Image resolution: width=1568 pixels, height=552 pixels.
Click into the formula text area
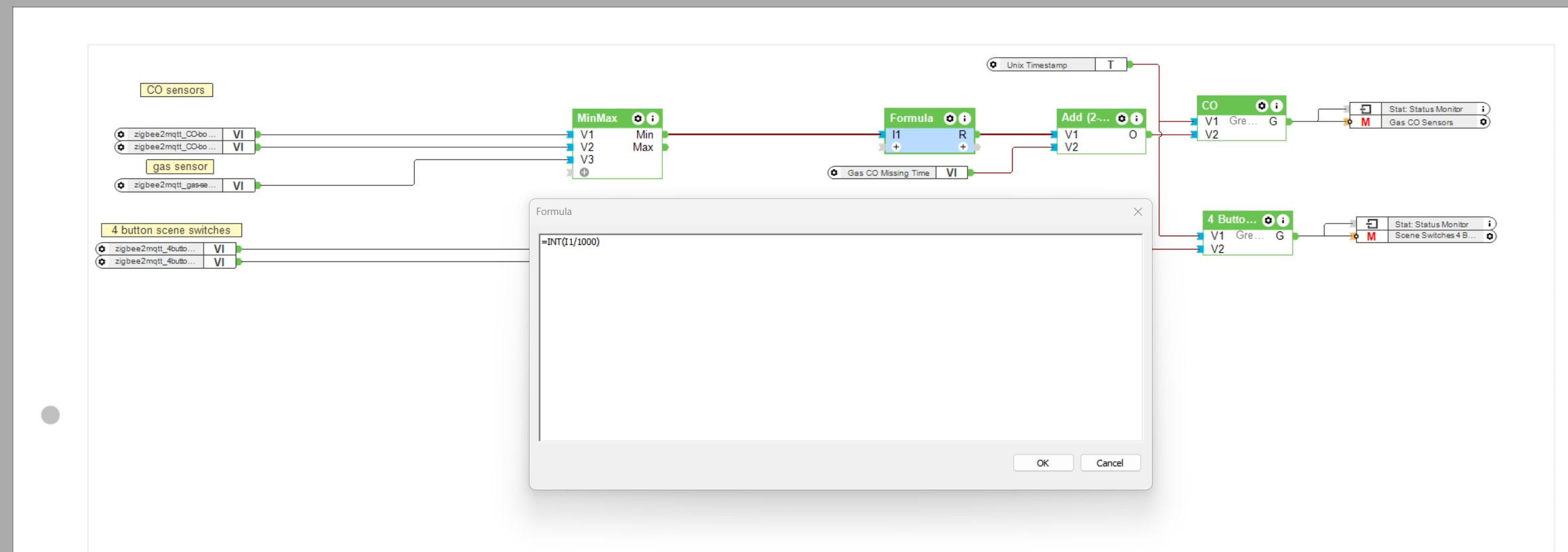pyautogui.click(x=841, y=338)
